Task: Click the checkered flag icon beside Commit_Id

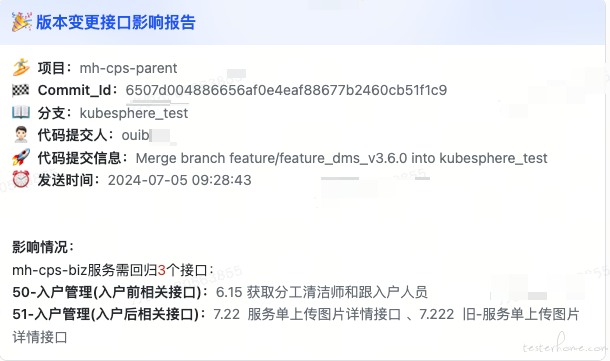Action: [x=21, y=90]
